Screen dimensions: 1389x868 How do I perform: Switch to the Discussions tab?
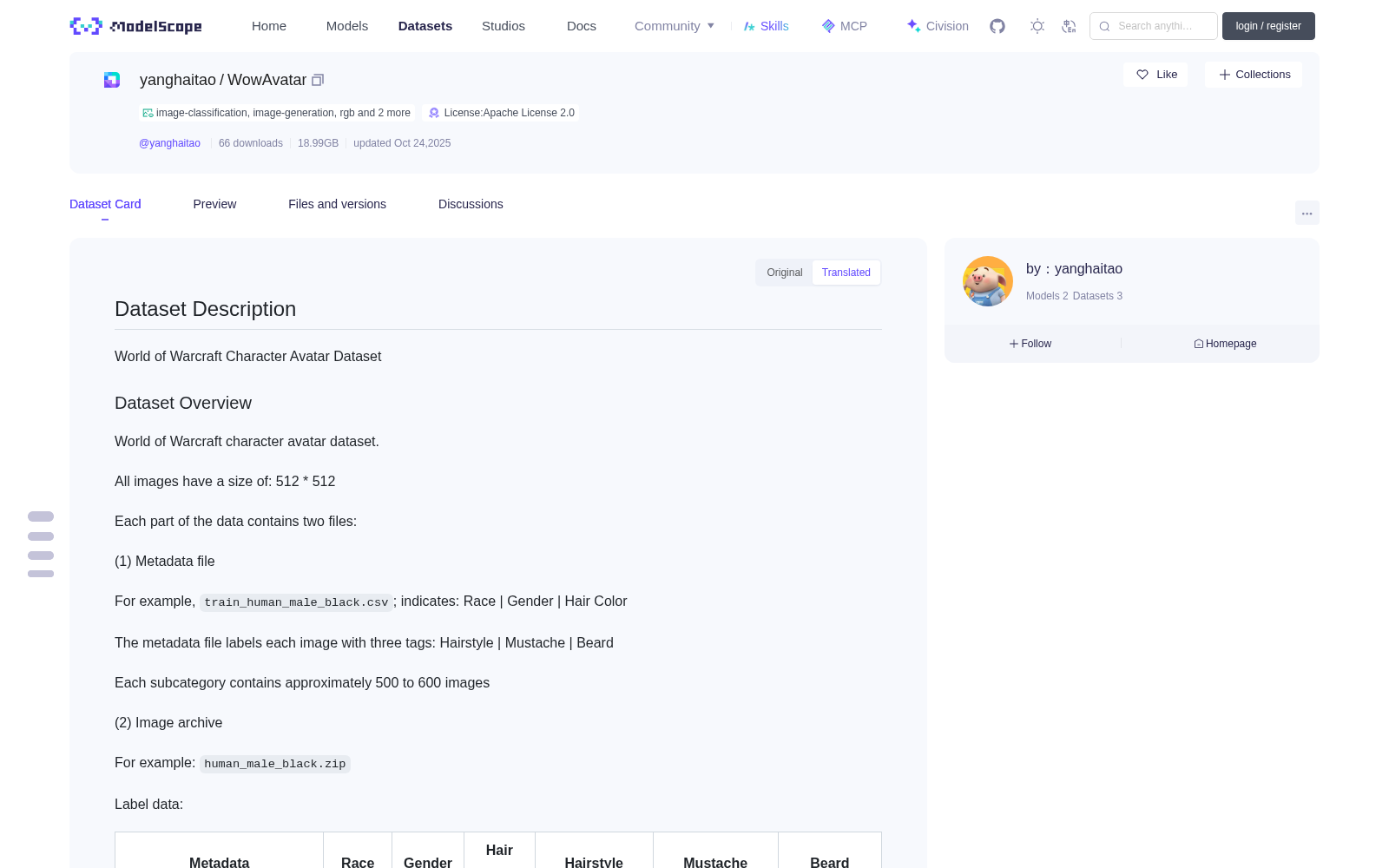pyautogui.click(x=471, y=204)
